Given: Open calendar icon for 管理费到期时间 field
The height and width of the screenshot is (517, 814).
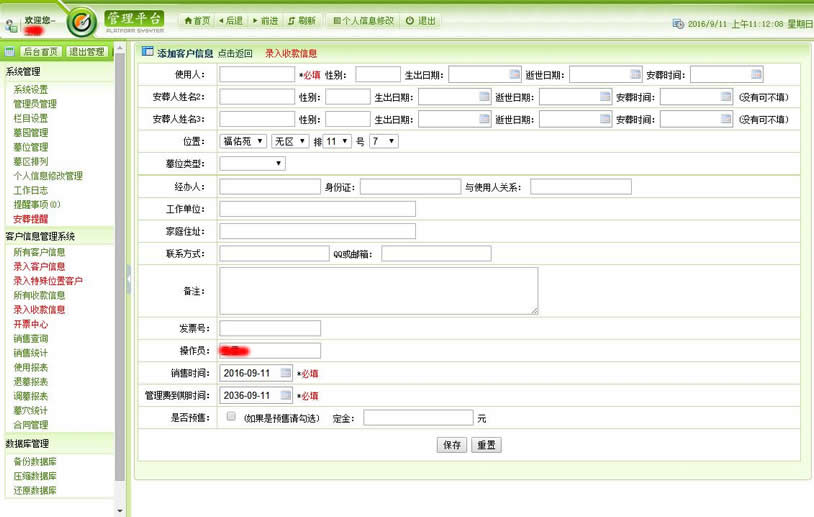Looking at the screenshot, I should click(x=285, y=395).
